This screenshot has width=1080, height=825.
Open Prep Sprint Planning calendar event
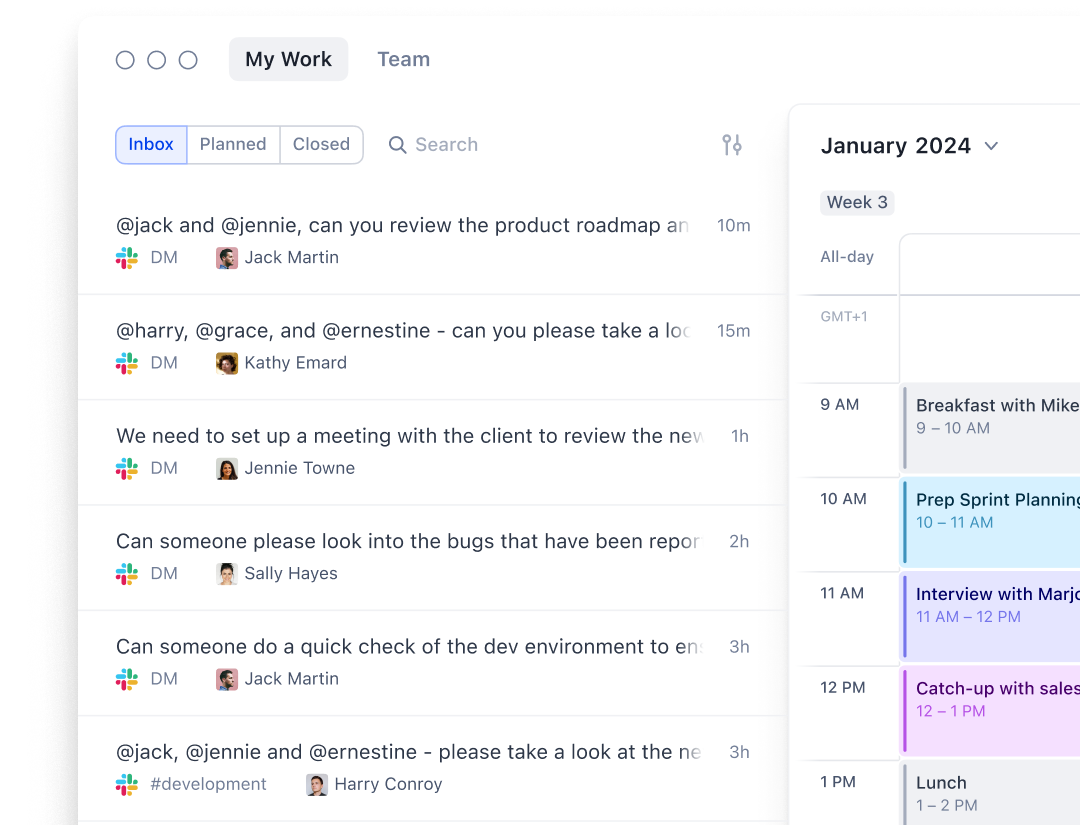tap(991, 523)
